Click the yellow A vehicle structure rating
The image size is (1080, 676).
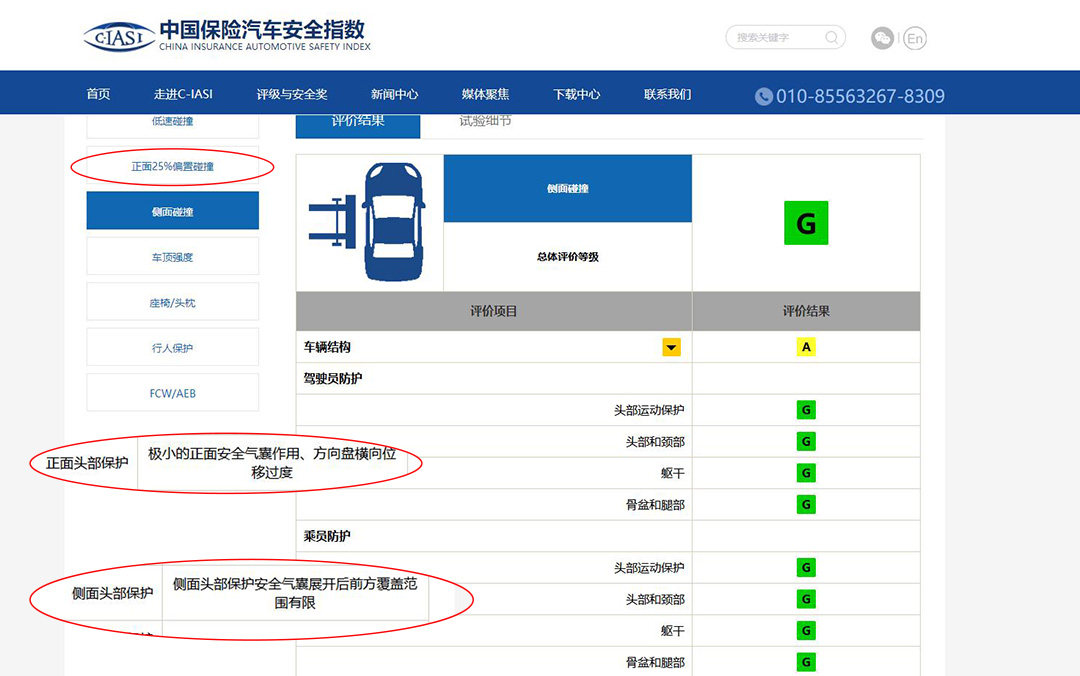(805, 347)
